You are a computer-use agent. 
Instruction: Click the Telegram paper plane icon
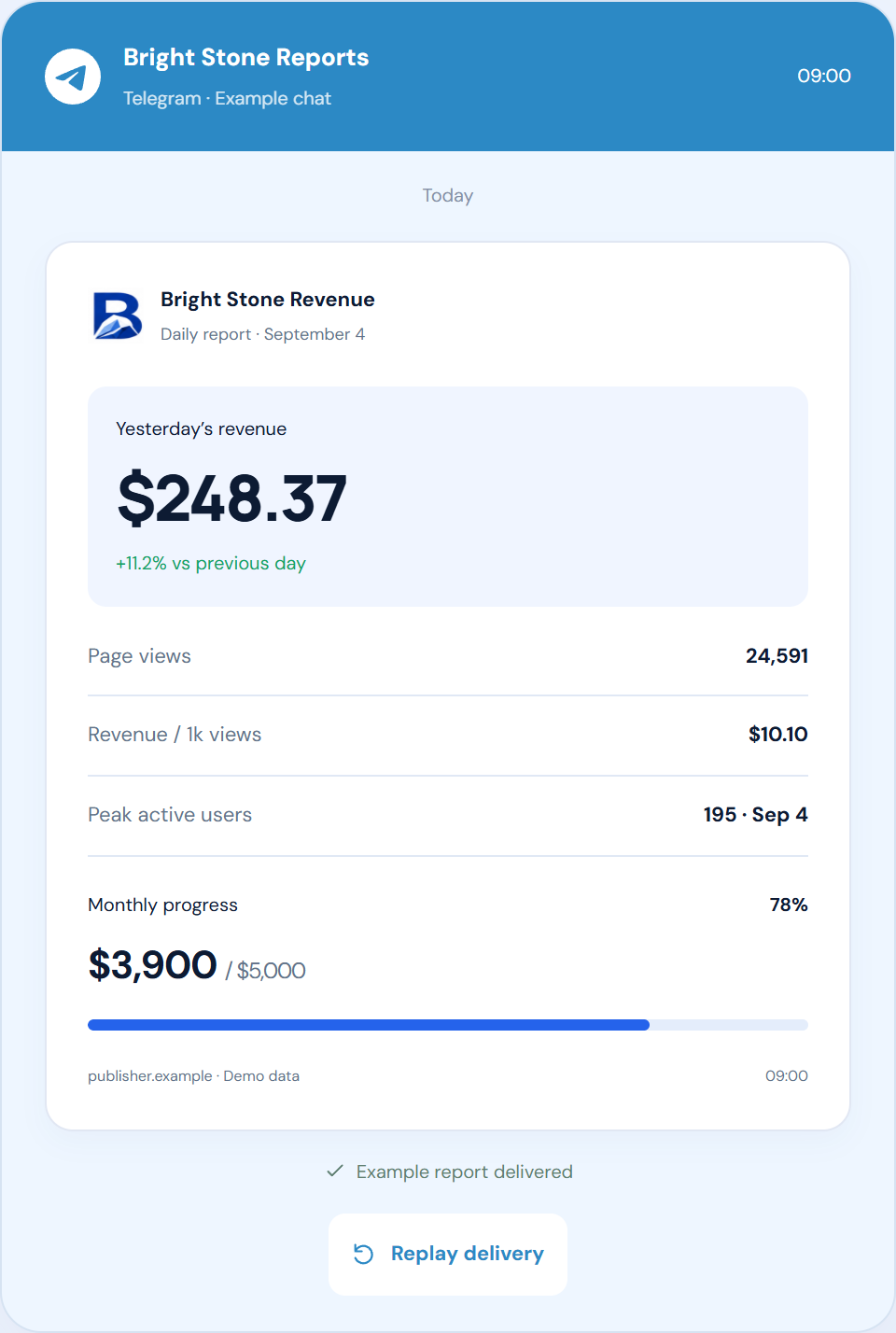tap(73, 77)
